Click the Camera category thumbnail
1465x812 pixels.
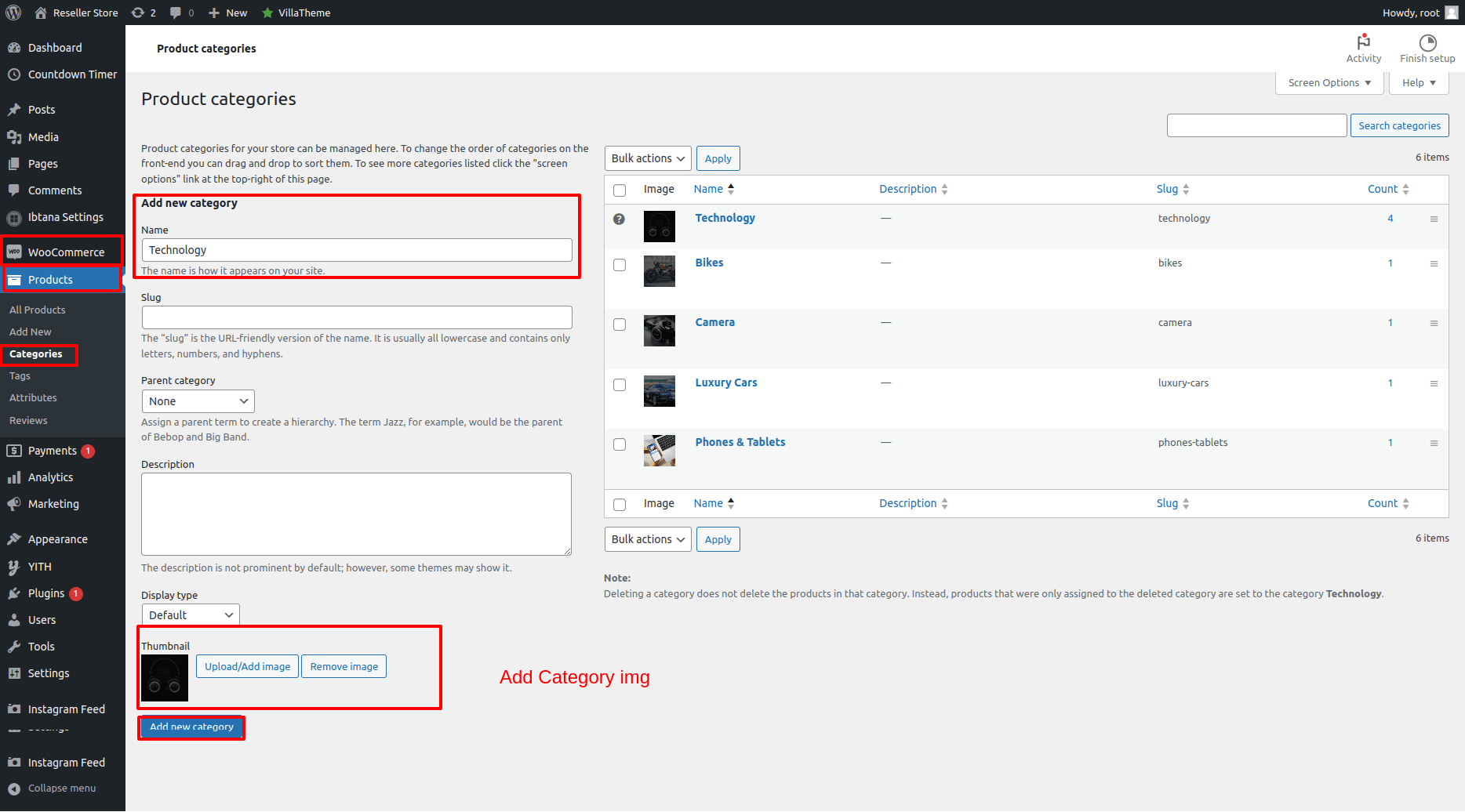coord(659,331)
